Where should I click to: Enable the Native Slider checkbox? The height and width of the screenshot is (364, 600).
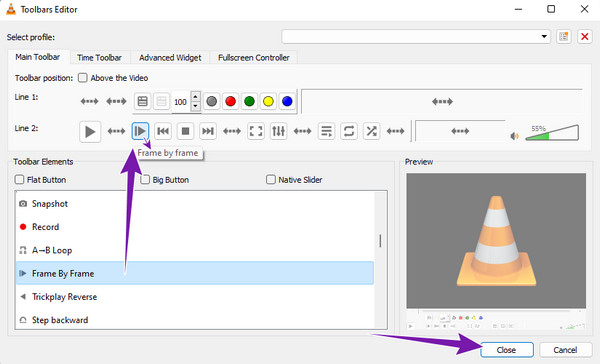[x=271, y=180]
